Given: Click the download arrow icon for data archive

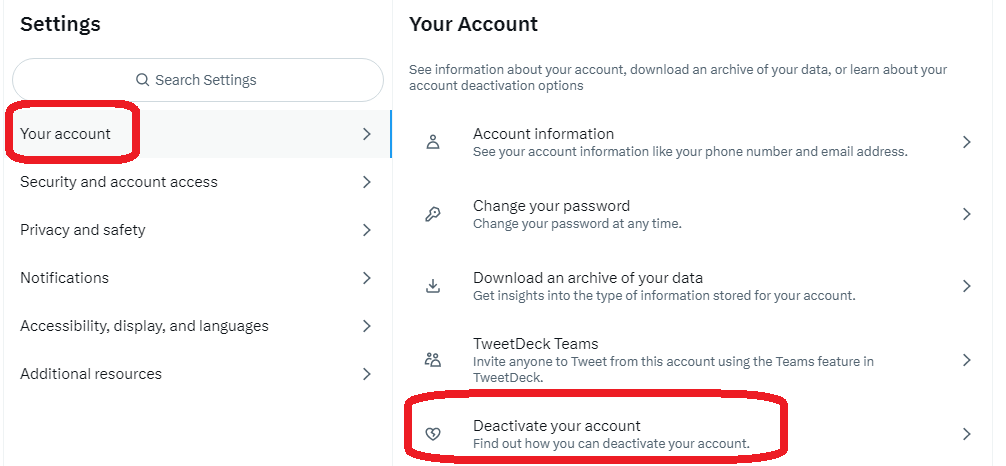Looking at the screenshot, I should (x=433, y=286).
